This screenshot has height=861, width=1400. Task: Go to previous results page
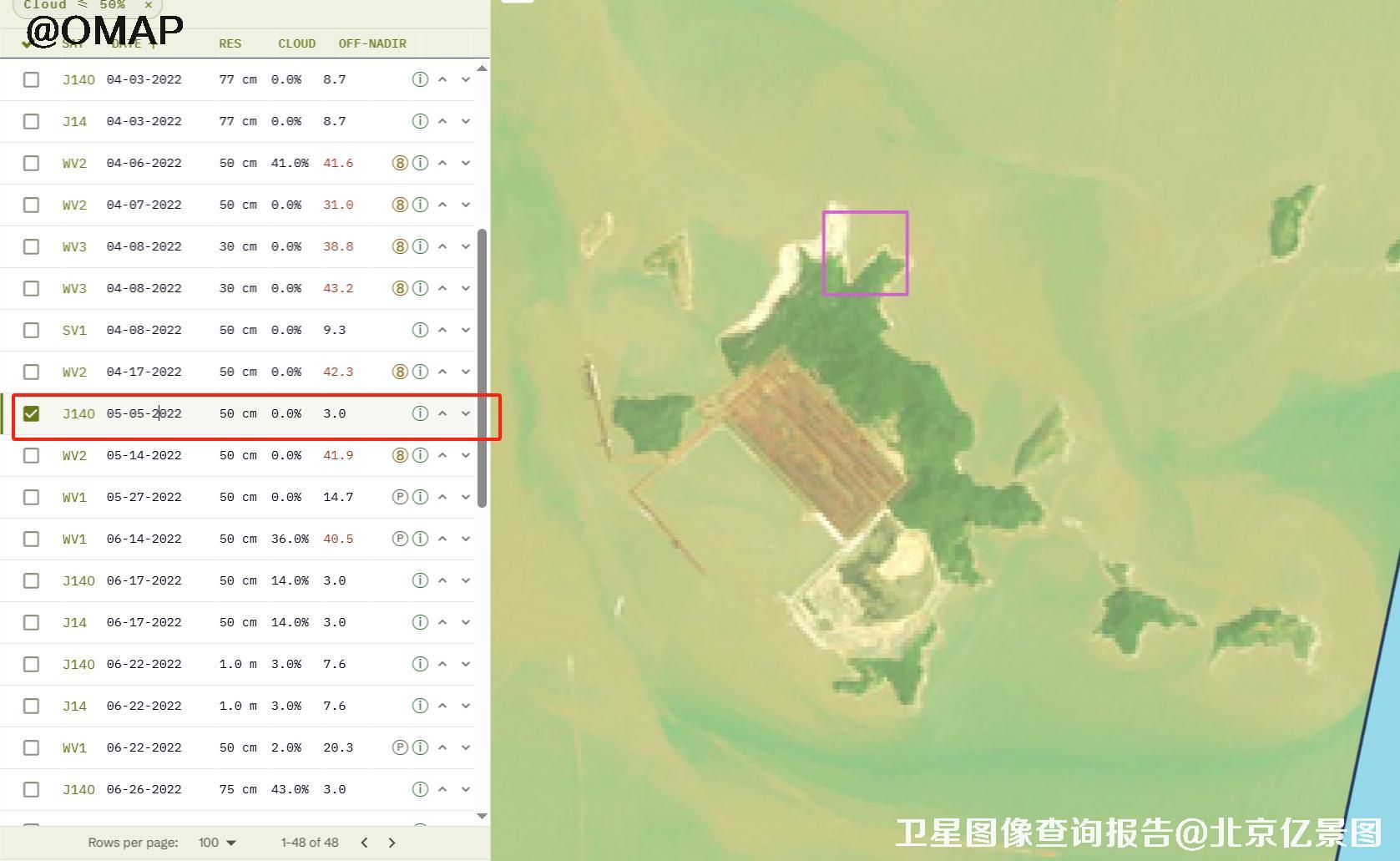pyautogui.click(x=364, y=843)
